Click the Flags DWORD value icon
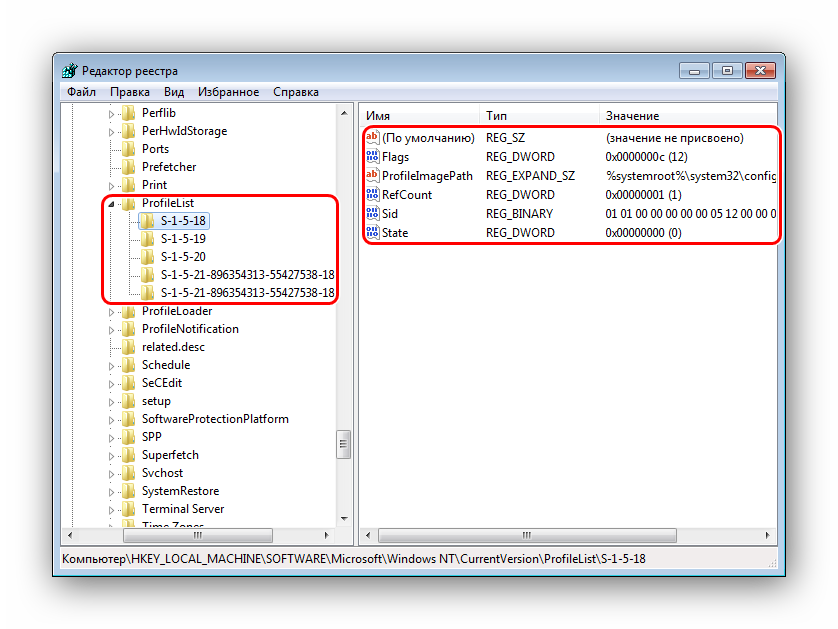 (373, 157)
